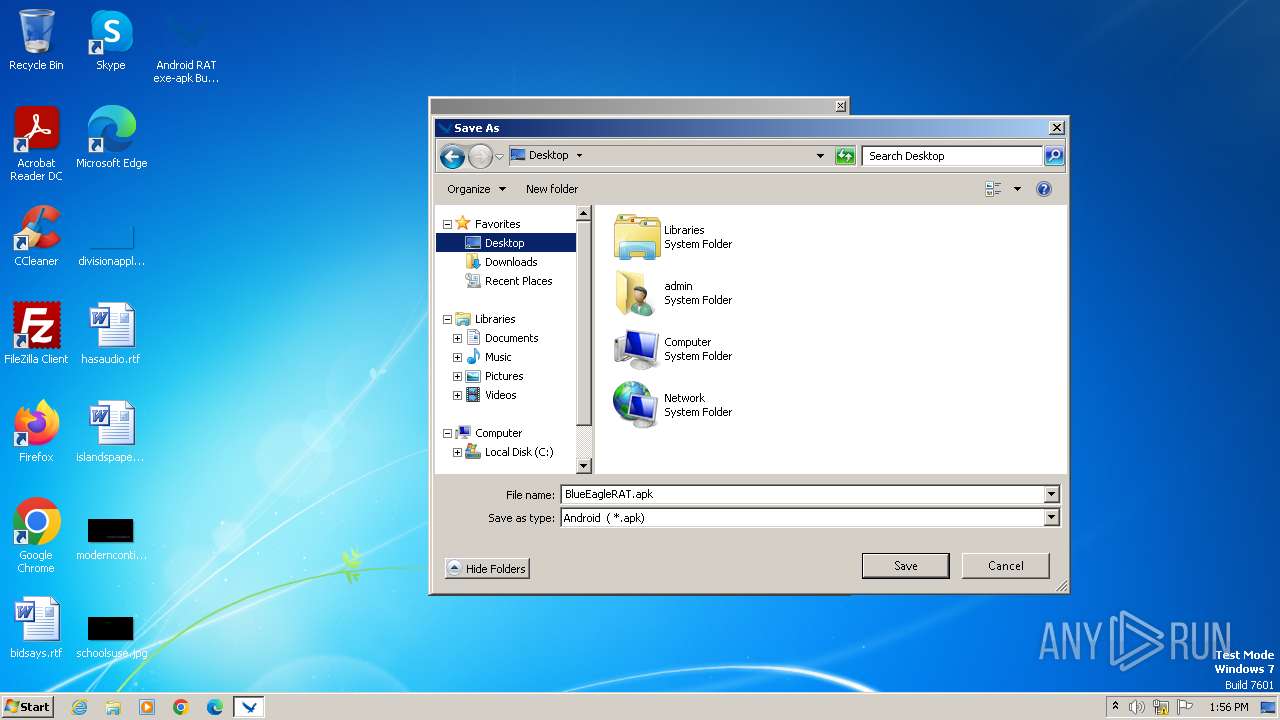Viewport: 1280px width, 720px height.
Task: Open the File name dropdown arrow
Action: 1051,494
